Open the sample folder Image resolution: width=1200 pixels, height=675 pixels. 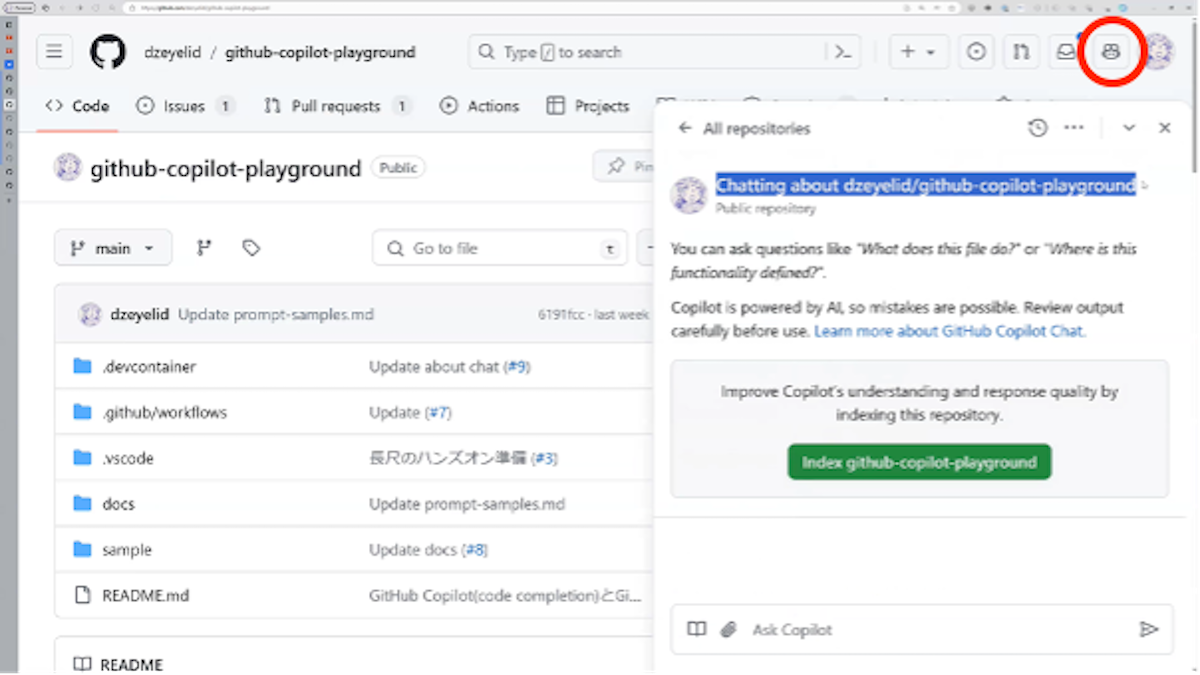click(x=127, y=550)
